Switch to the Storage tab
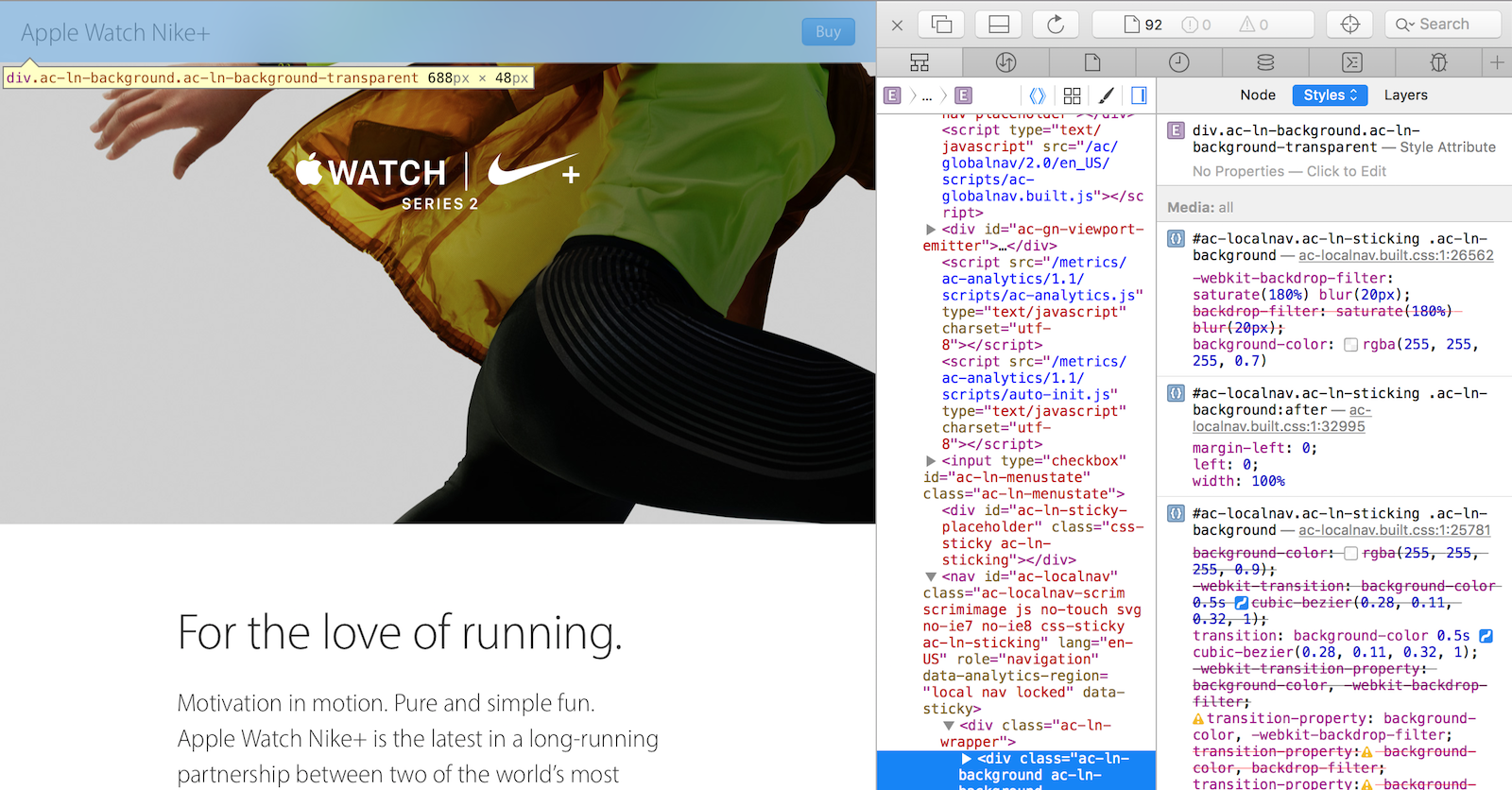Screen dimensions: 1512x790 pyautogui.click(x=1265, y=62)
